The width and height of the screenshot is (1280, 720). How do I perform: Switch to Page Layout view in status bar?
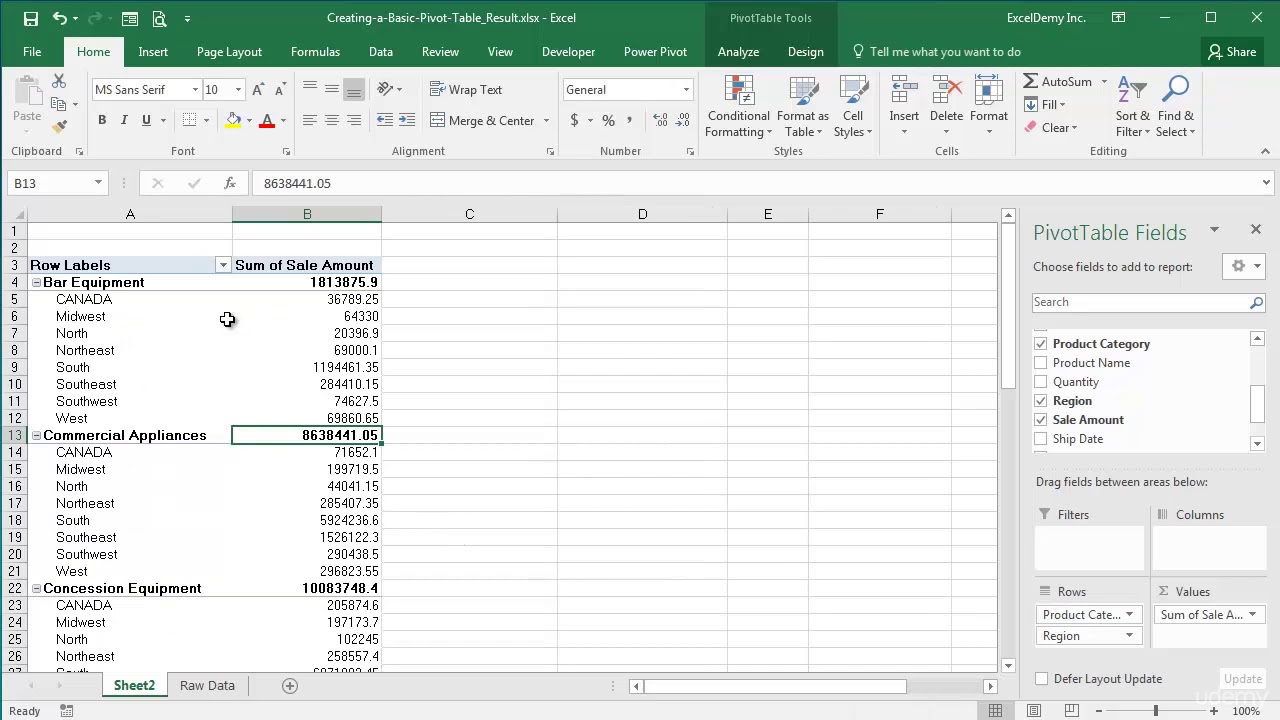click(x=1034, y=711)
